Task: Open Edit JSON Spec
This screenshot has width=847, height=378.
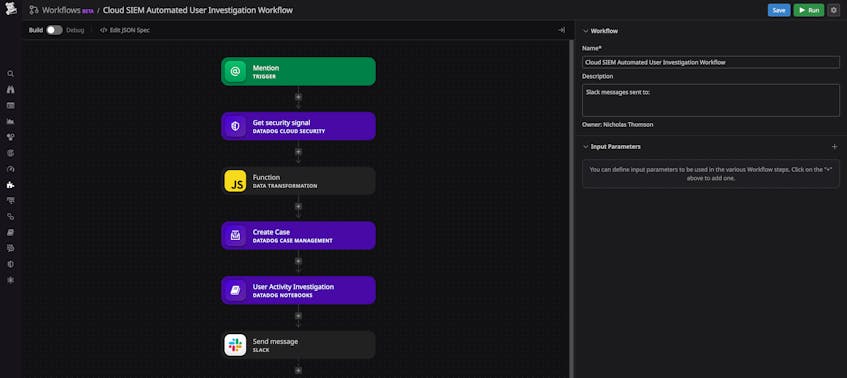Action: [x=125, y=30]
